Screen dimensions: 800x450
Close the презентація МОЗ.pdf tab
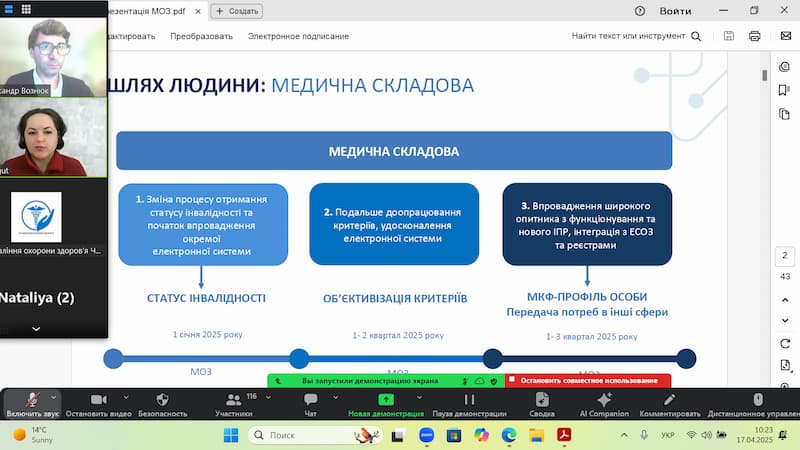pyautogui.click(x=198, y=11)
